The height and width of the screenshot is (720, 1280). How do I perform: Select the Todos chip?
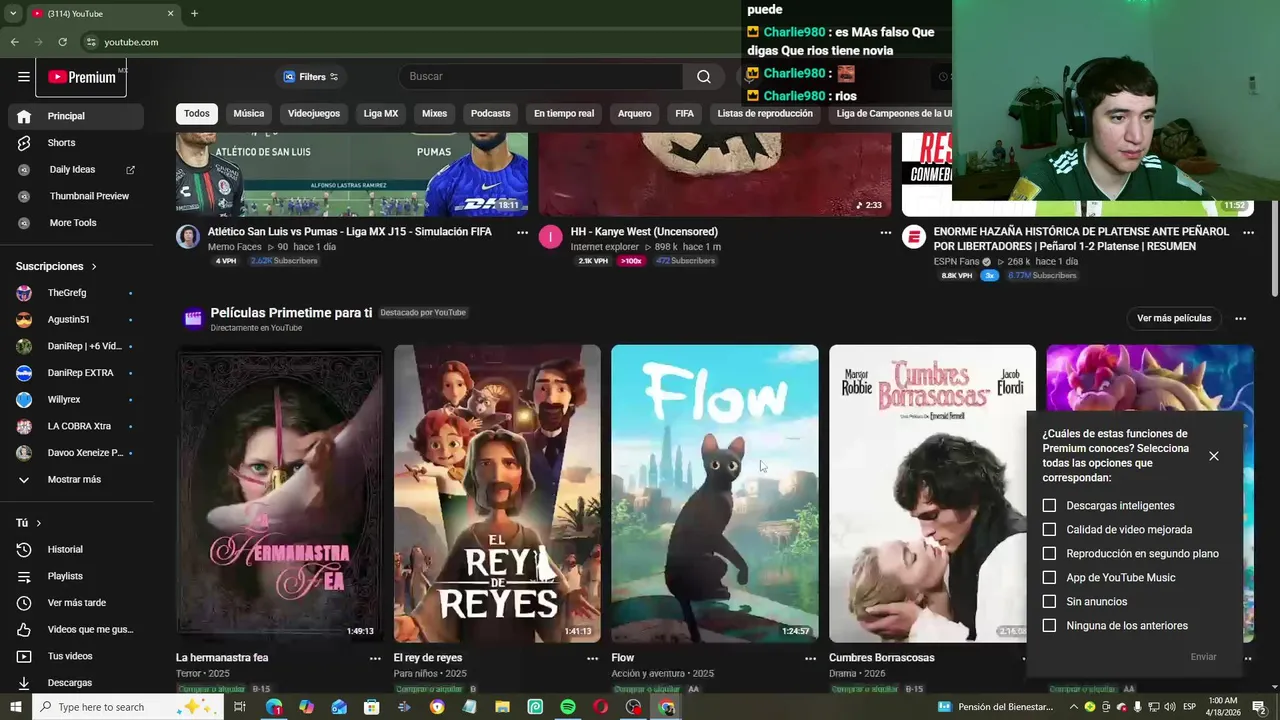[x=197, y=114]
